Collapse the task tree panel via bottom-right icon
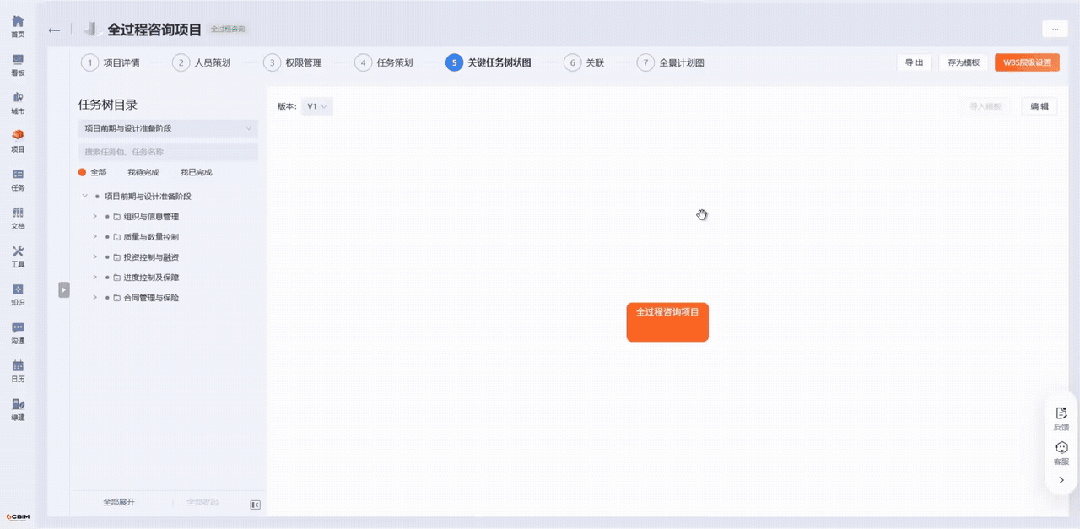 click(x=255, y=505)
